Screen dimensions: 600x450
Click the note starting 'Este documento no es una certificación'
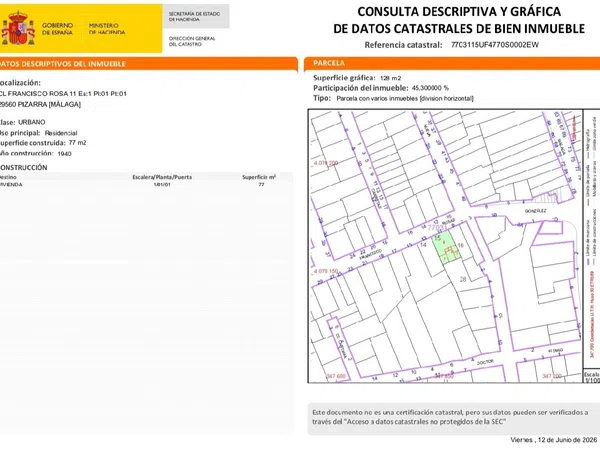click(x=450, y=417)
